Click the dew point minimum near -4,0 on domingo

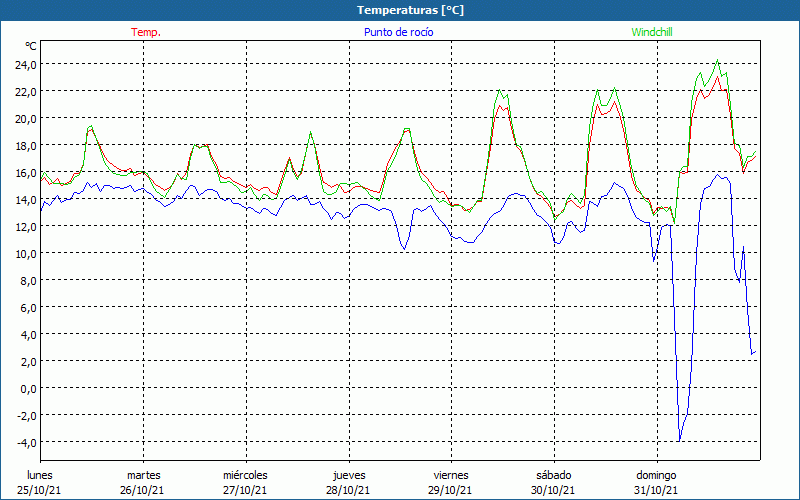pyautogui.click(x=680, y=440)
